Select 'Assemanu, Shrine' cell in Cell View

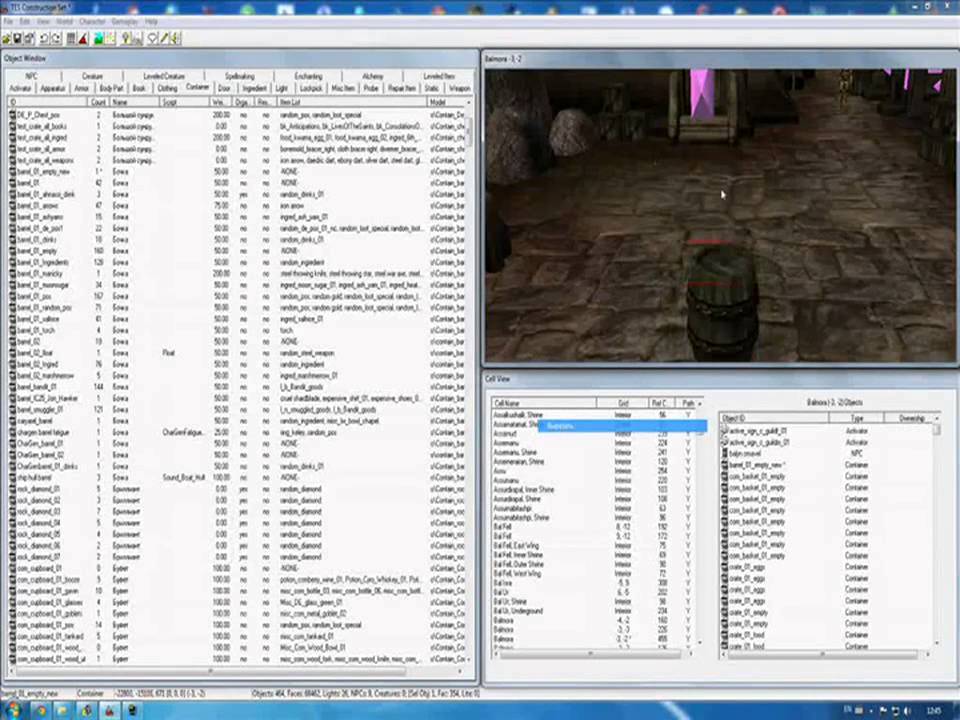click(x=594, y=452)
